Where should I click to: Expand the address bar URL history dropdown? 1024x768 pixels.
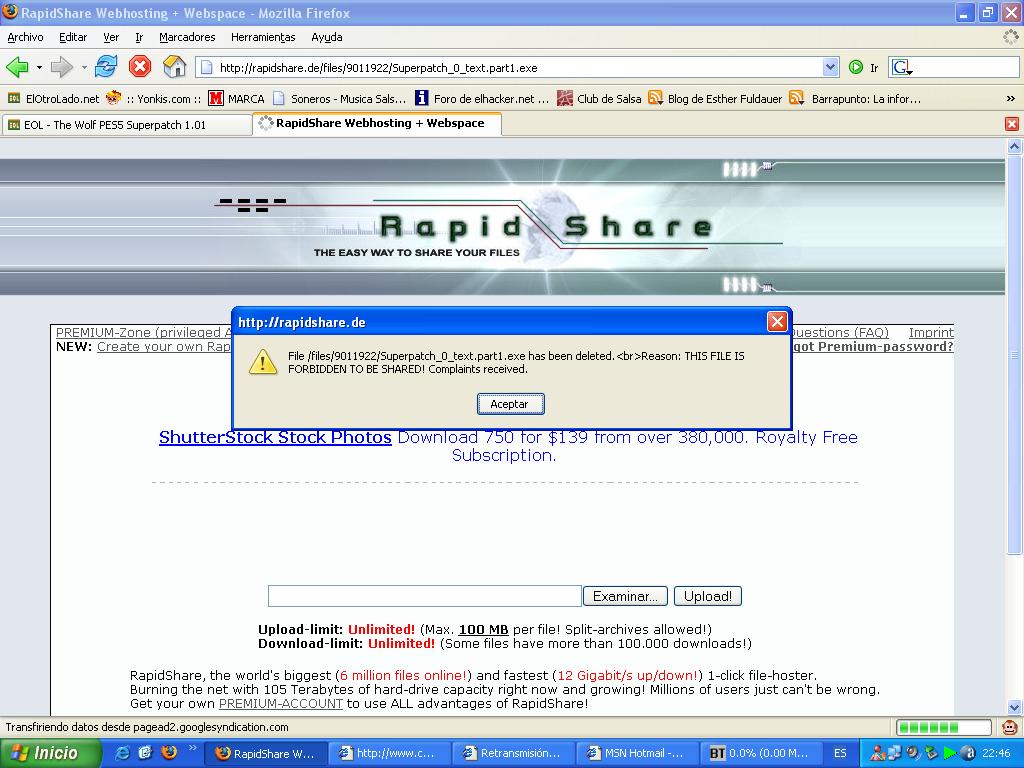point(830,67)
